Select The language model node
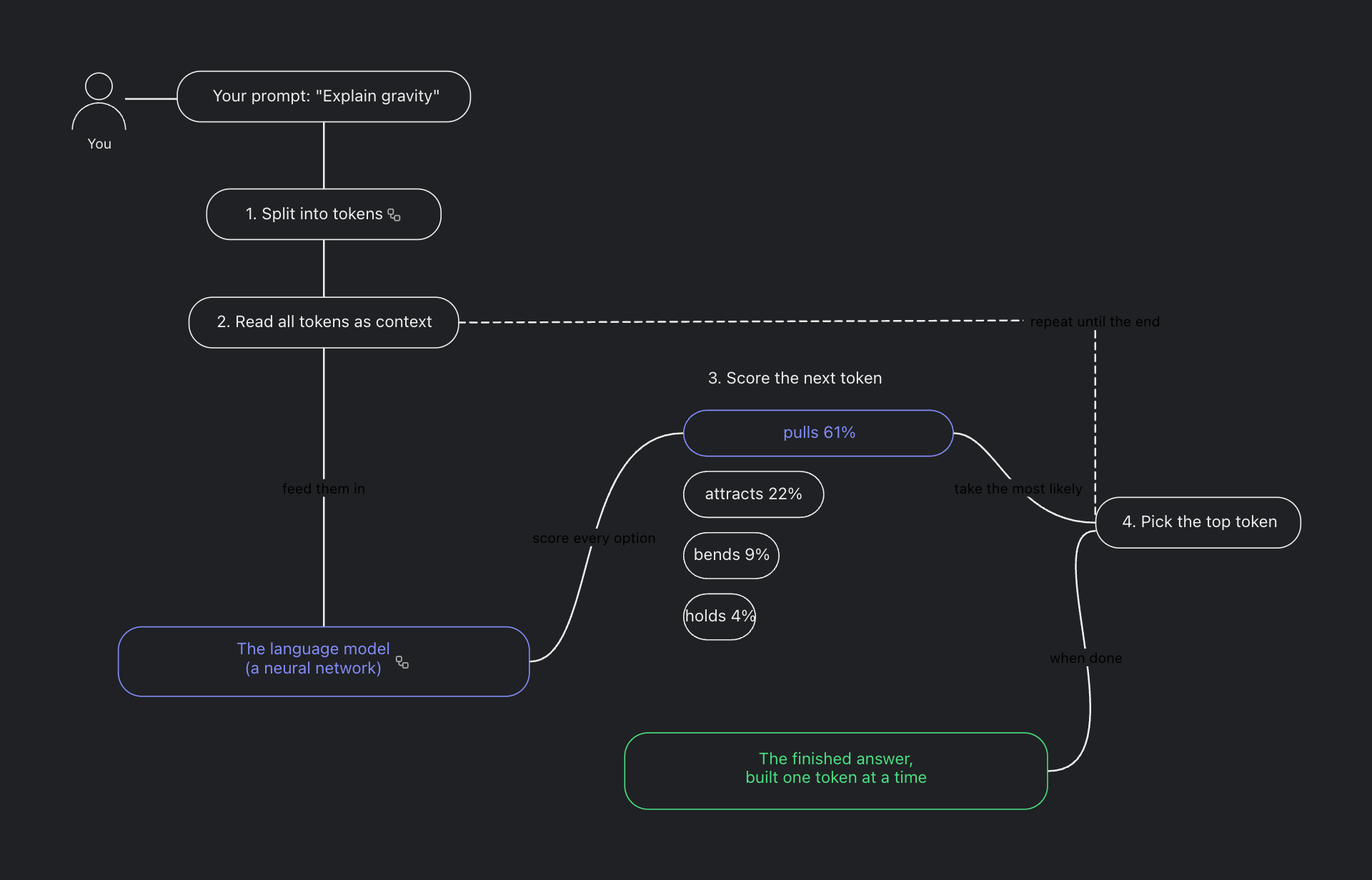1372x880 pixels. click(324, 661)
